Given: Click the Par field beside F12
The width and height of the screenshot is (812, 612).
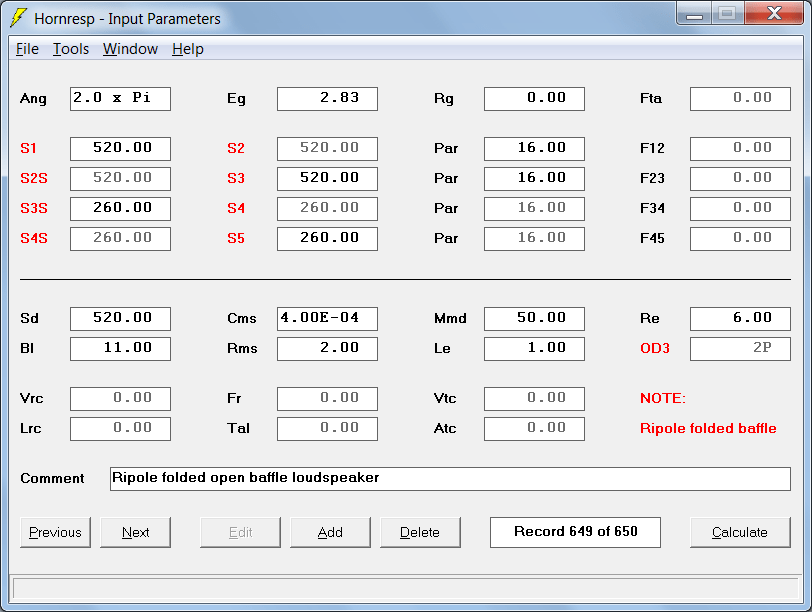Looking at the screenshot, I should point(534,149).
